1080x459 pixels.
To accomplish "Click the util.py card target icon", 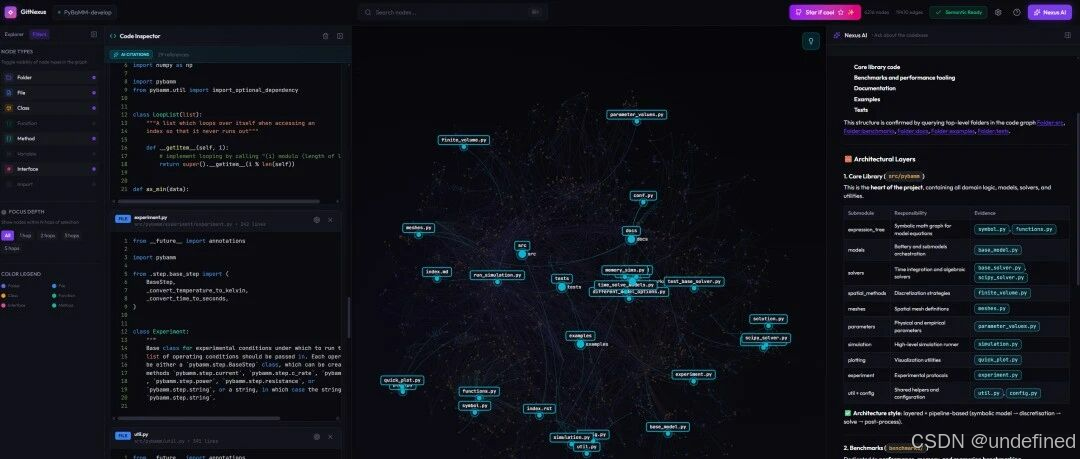I will (x=317, y=436).
